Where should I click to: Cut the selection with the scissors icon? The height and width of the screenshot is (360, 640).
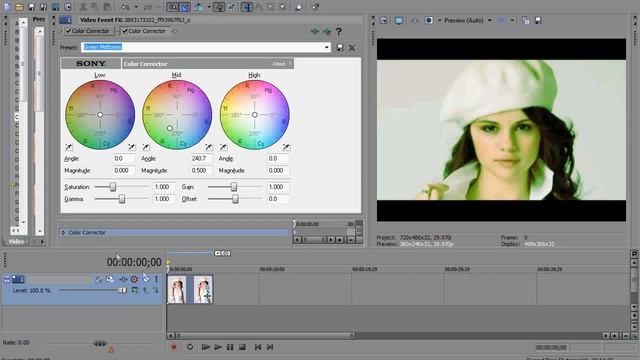pyautogui.click(x=83, y=7)
